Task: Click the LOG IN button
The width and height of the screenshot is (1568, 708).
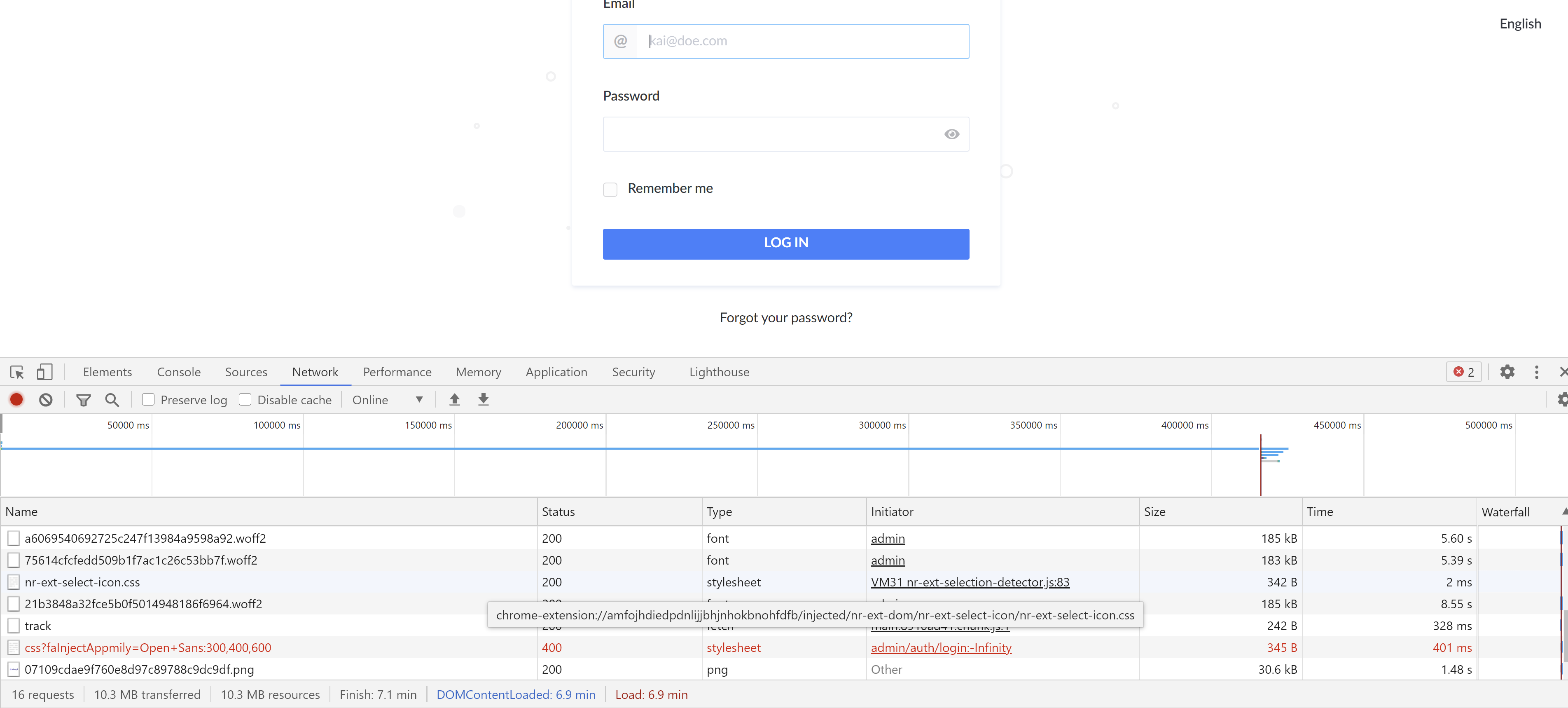Action: 786,244
